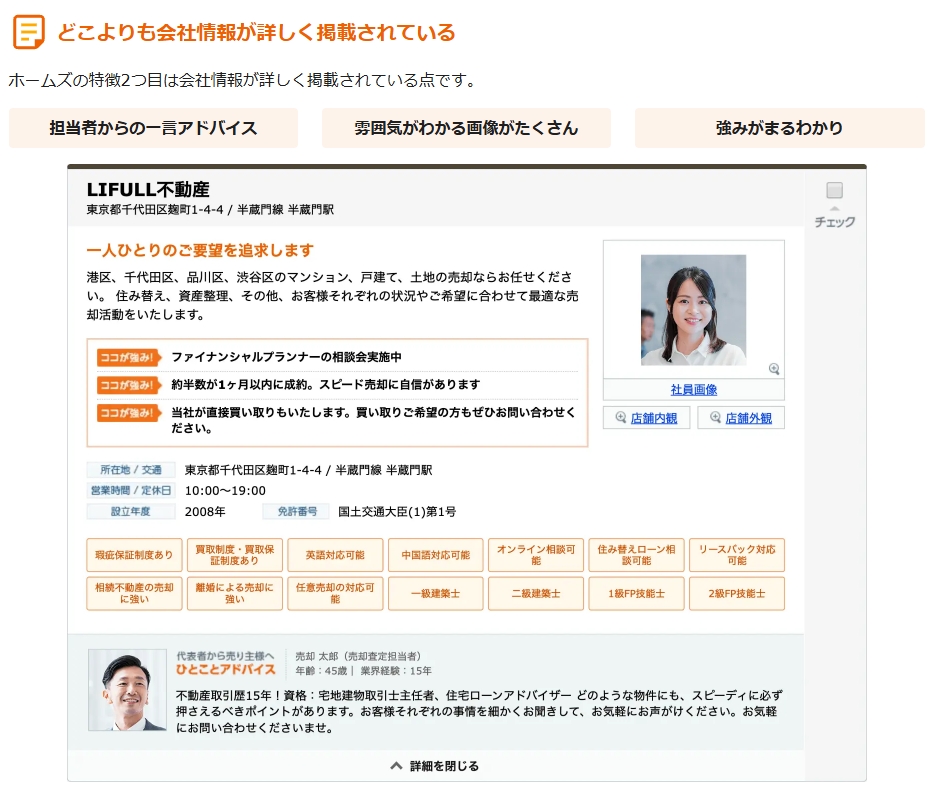Collapse details via 詳細を閉じる
Viewport: 940px width, 795px height.
[444, 766]
